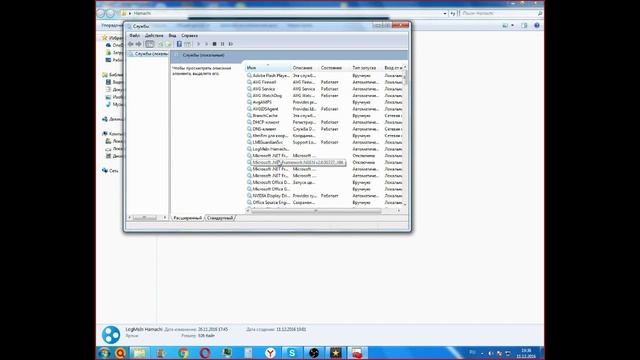The height and width of the screenshot is (360, 640).
Task: Sort by the Тип запуска column header
Action: tap(366, 68)
